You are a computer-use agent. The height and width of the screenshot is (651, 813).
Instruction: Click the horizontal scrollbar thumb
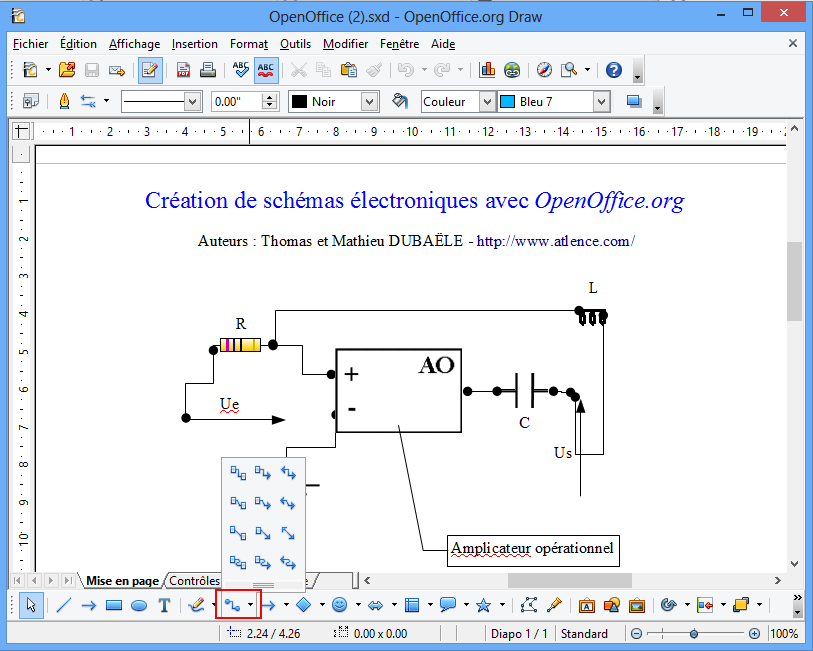pyautogui.click(x=569, y=581)
